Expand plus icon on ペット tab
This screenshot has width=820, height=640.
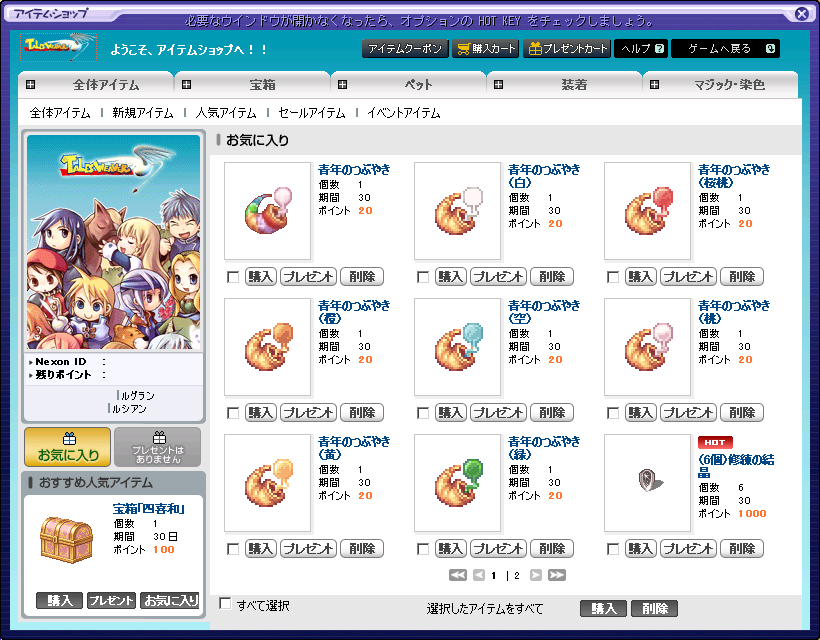click(x=343, y=85)
